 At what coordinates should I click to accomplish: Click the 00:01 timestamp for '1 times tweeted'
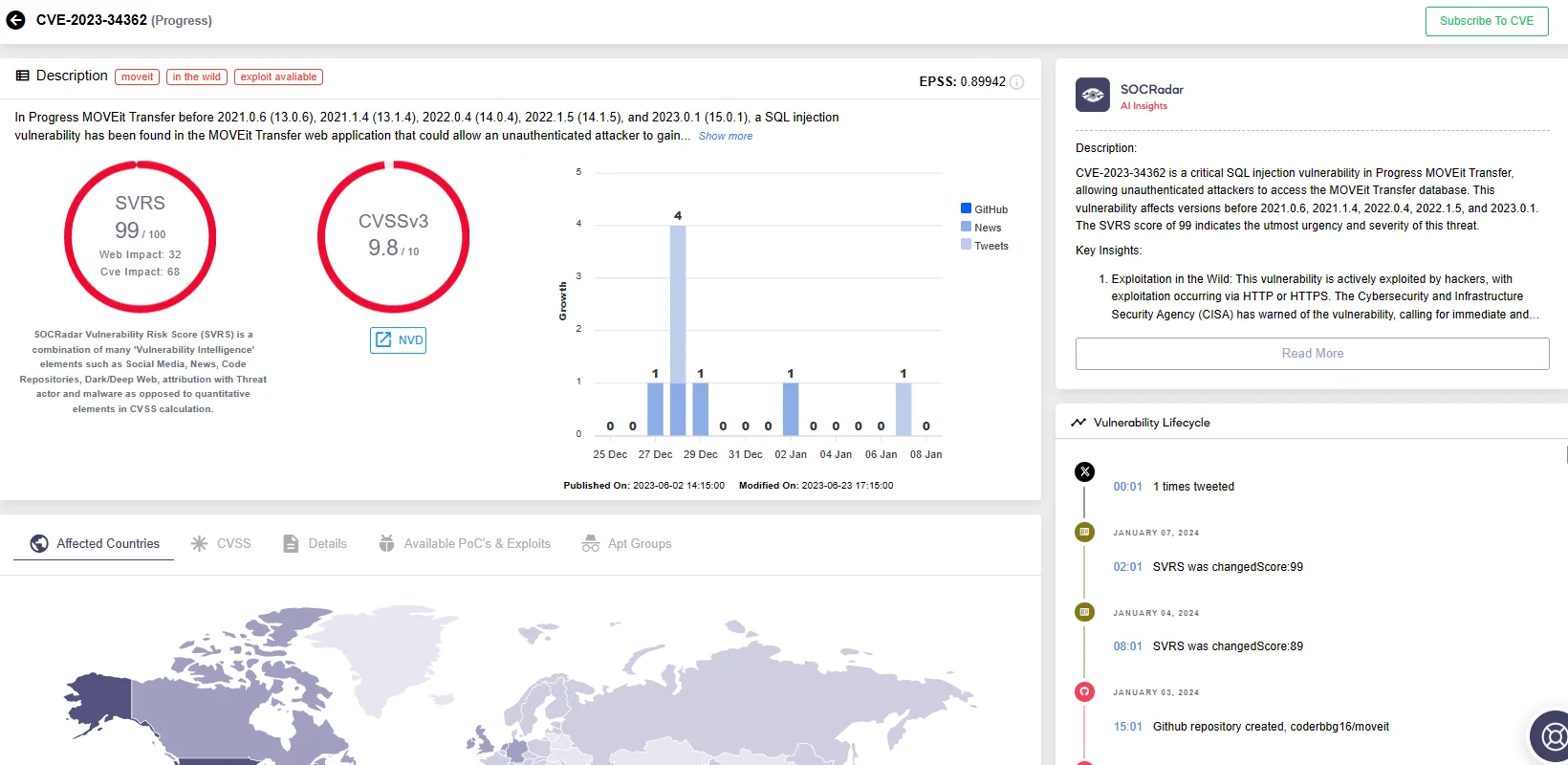(x=1128, y=487)
